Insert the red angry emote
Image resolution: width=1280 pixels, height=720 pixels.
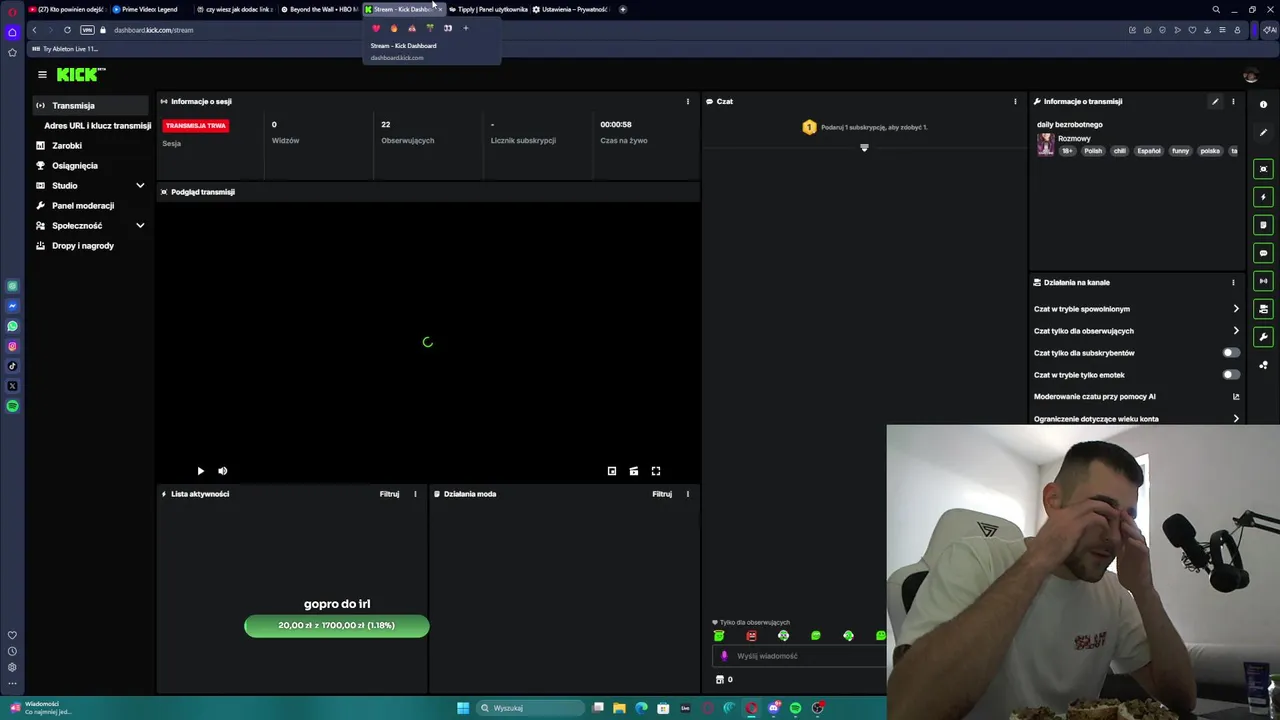[x=751, y=636]
